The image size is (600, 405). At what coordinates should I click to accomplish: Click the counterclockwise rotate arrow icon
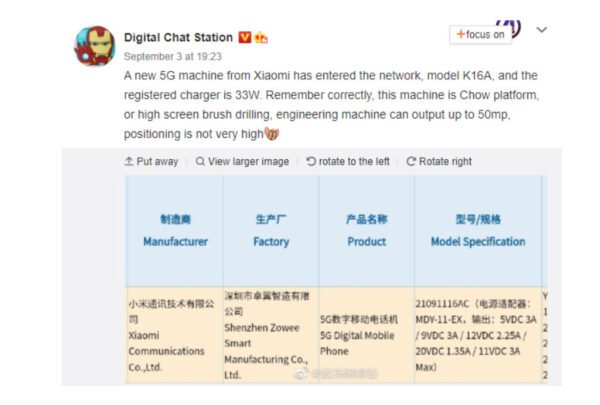[311, 161]
